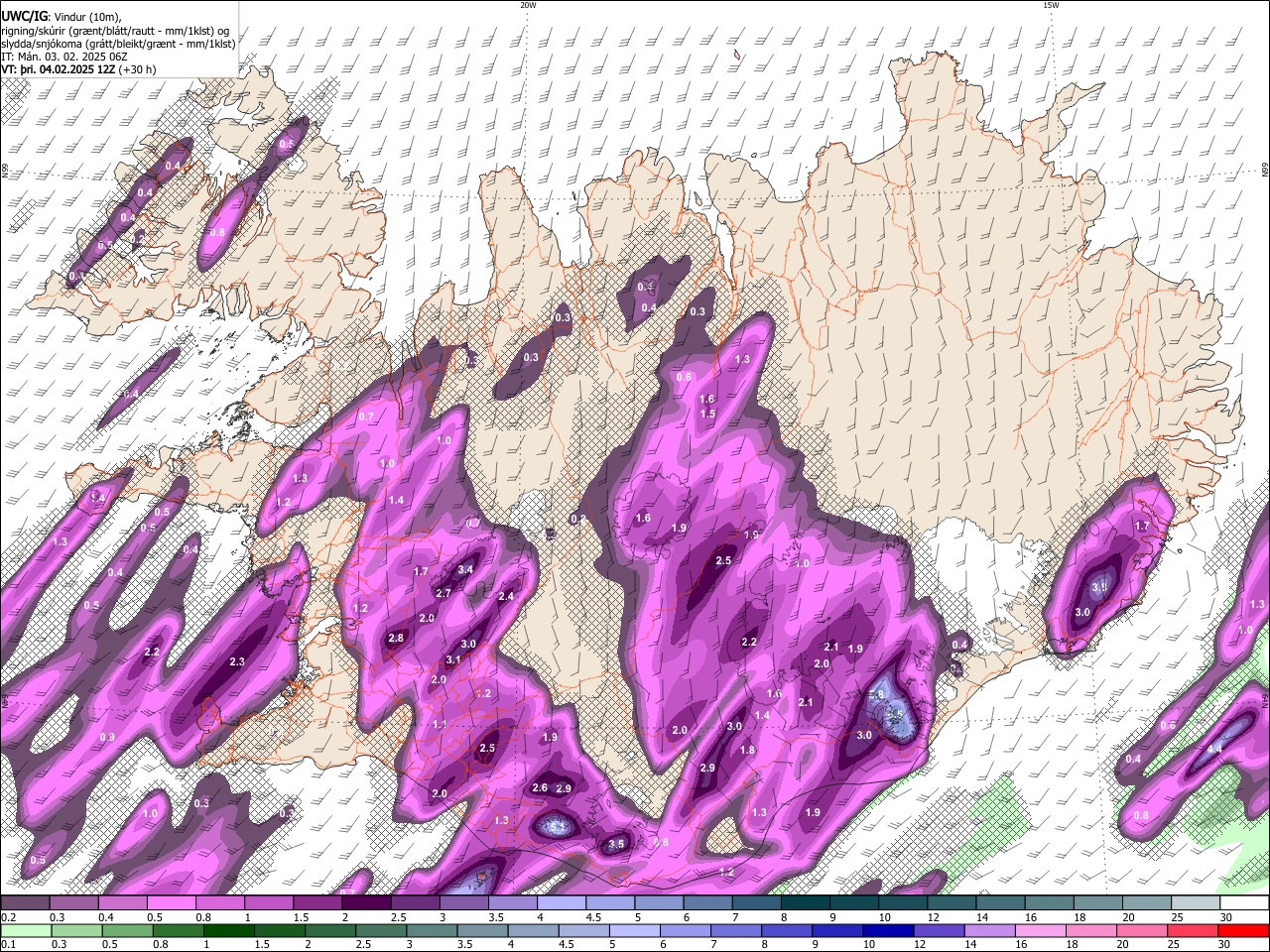The width and height of the screenshot is (1270, 952).
Task: Click the "UWC/IG: Vindur (10m)" title text
Action: point(60,16)
